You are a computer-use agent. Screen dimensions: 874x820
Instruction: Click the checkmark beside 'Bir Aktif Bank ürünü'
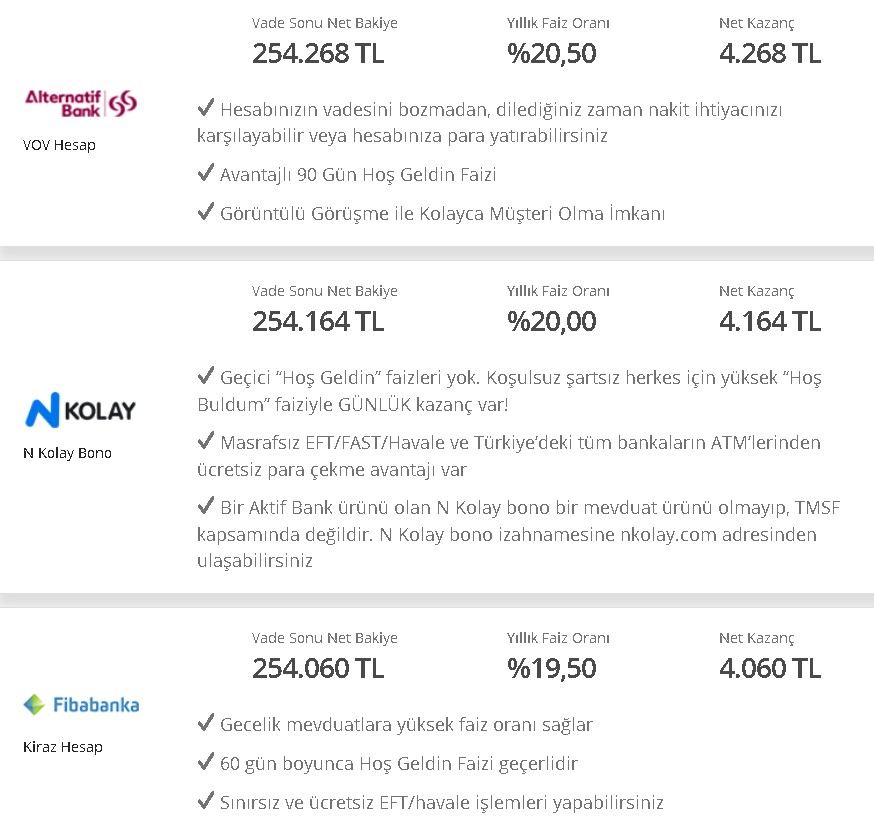[x=206, y=506]
